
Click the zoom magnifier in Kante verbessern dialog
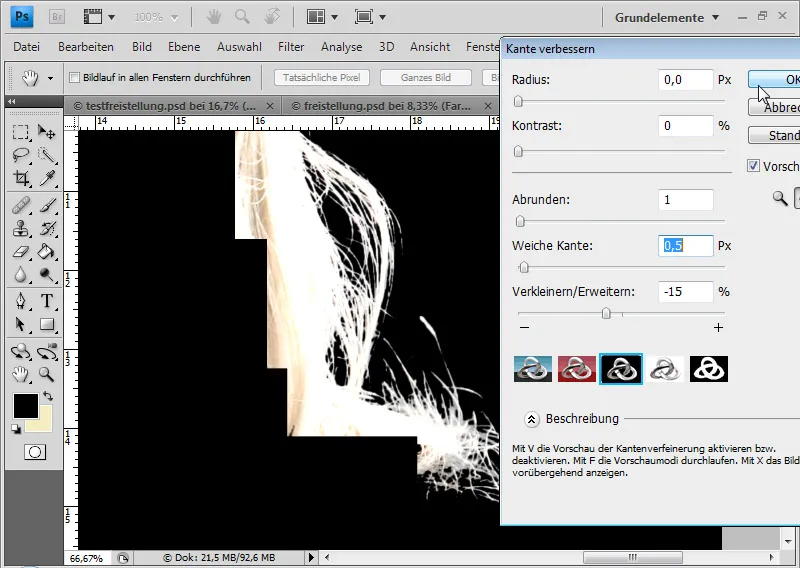(x=780, y=198)
